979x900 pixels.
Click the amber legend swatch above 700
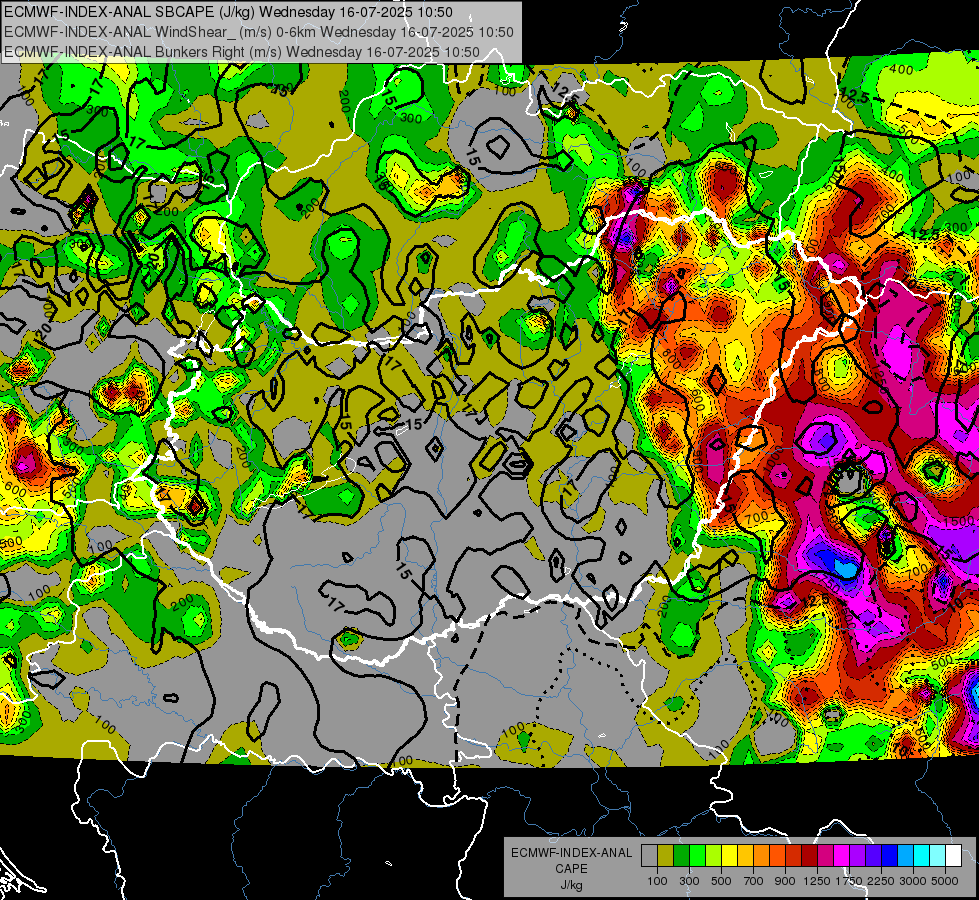(x=745, y=856)
